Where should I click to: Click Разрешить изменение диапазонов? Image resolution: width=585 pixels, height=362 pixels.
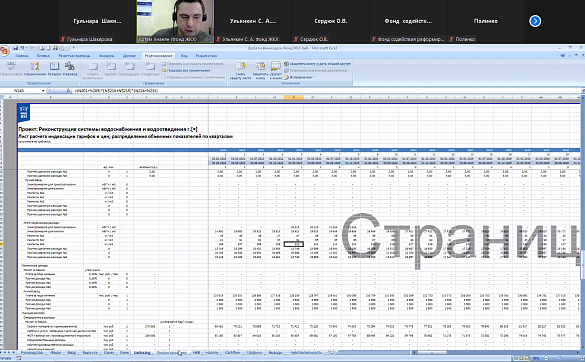tap(316, 70)
